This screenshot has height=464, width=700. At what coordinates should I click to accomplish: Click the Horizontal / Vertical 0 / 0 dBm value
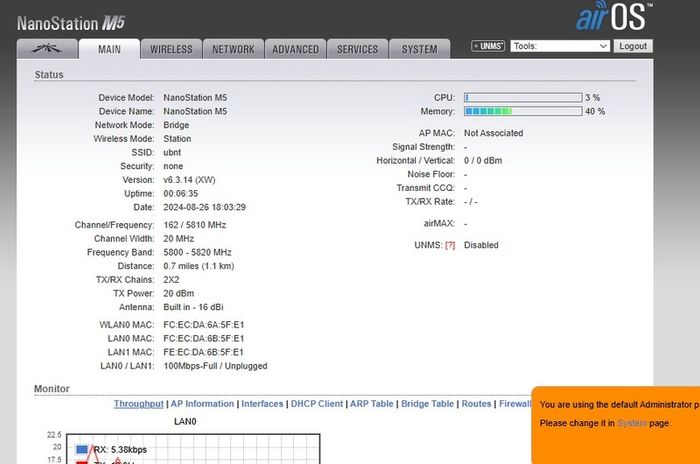tap(483, 161)
